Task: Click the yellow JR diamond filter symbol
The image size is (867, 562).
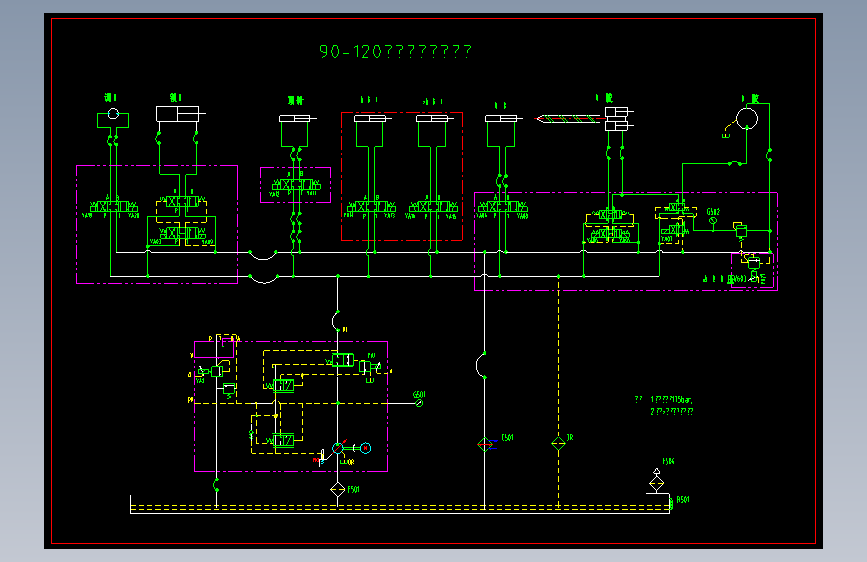Action: pyautogui.click(x=558, y=444)
